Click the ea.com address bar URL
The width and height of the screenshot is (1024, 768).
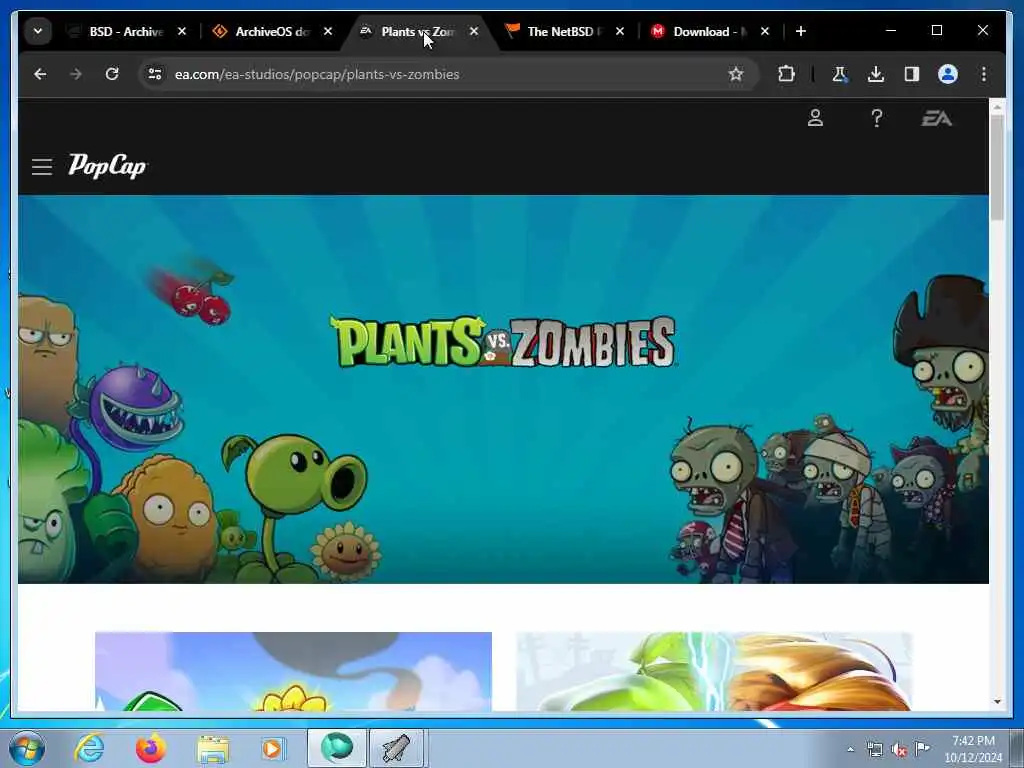point(317,74)
